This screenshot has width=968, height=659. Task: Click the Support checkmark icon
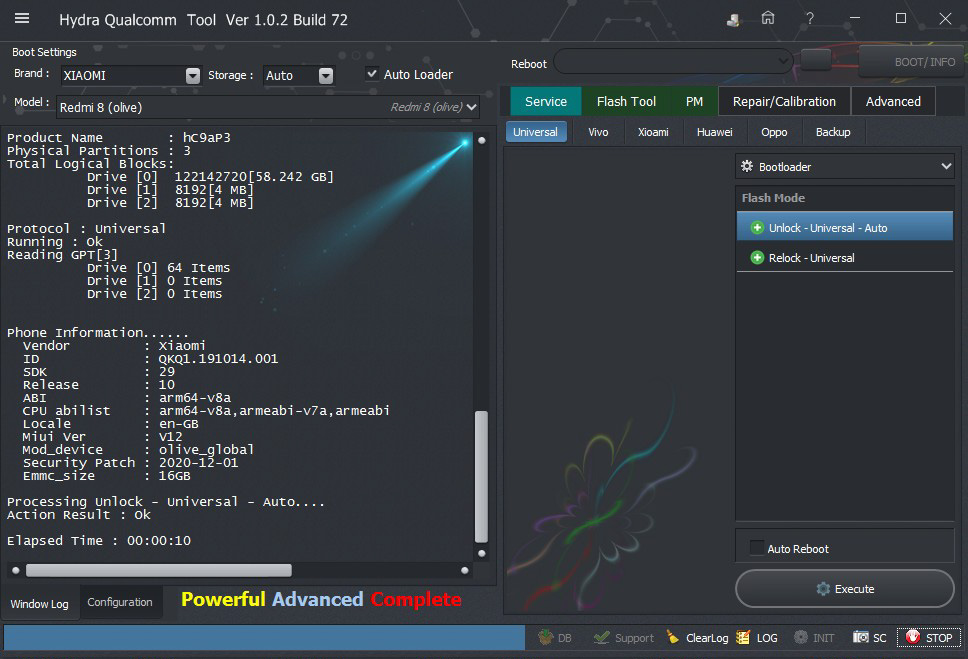coord(601,637)
